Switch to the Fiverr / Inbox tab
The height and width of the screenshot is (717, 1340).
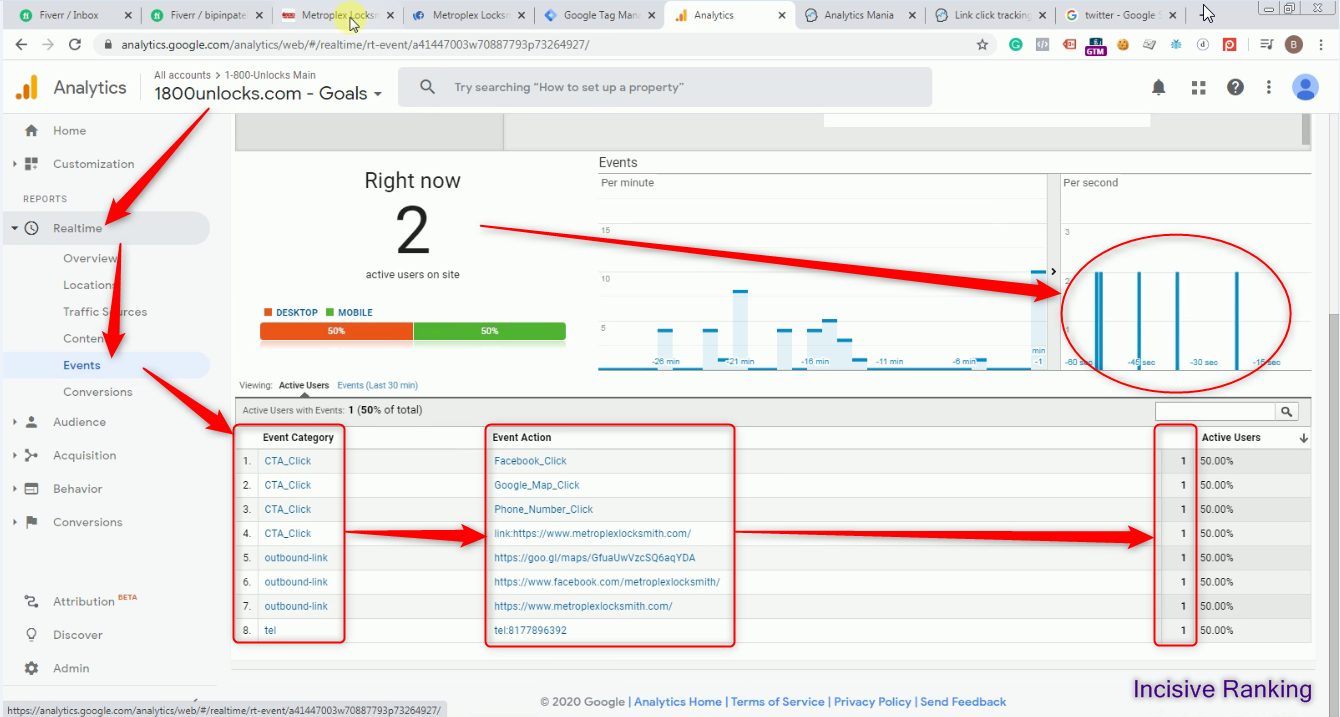tap(70, 15)
